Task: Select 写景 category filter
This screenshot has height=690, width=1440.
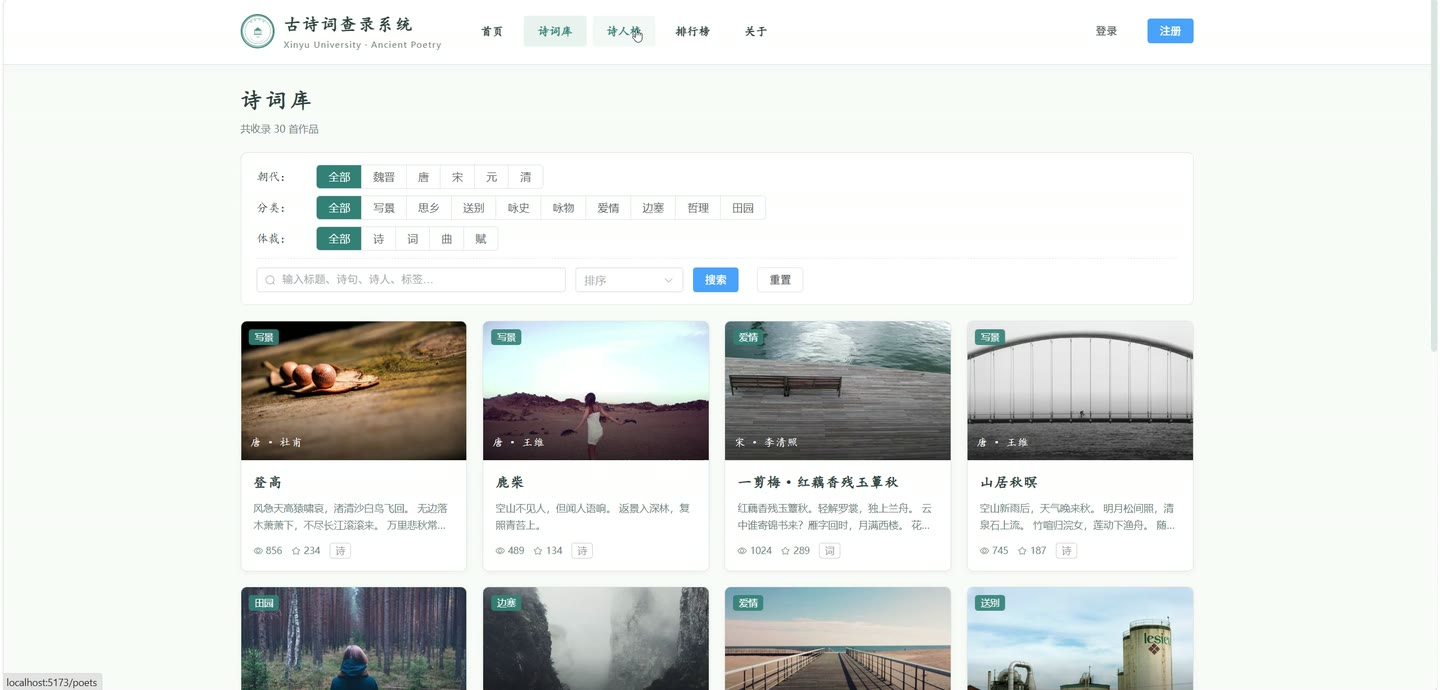Action: point(384,208)
